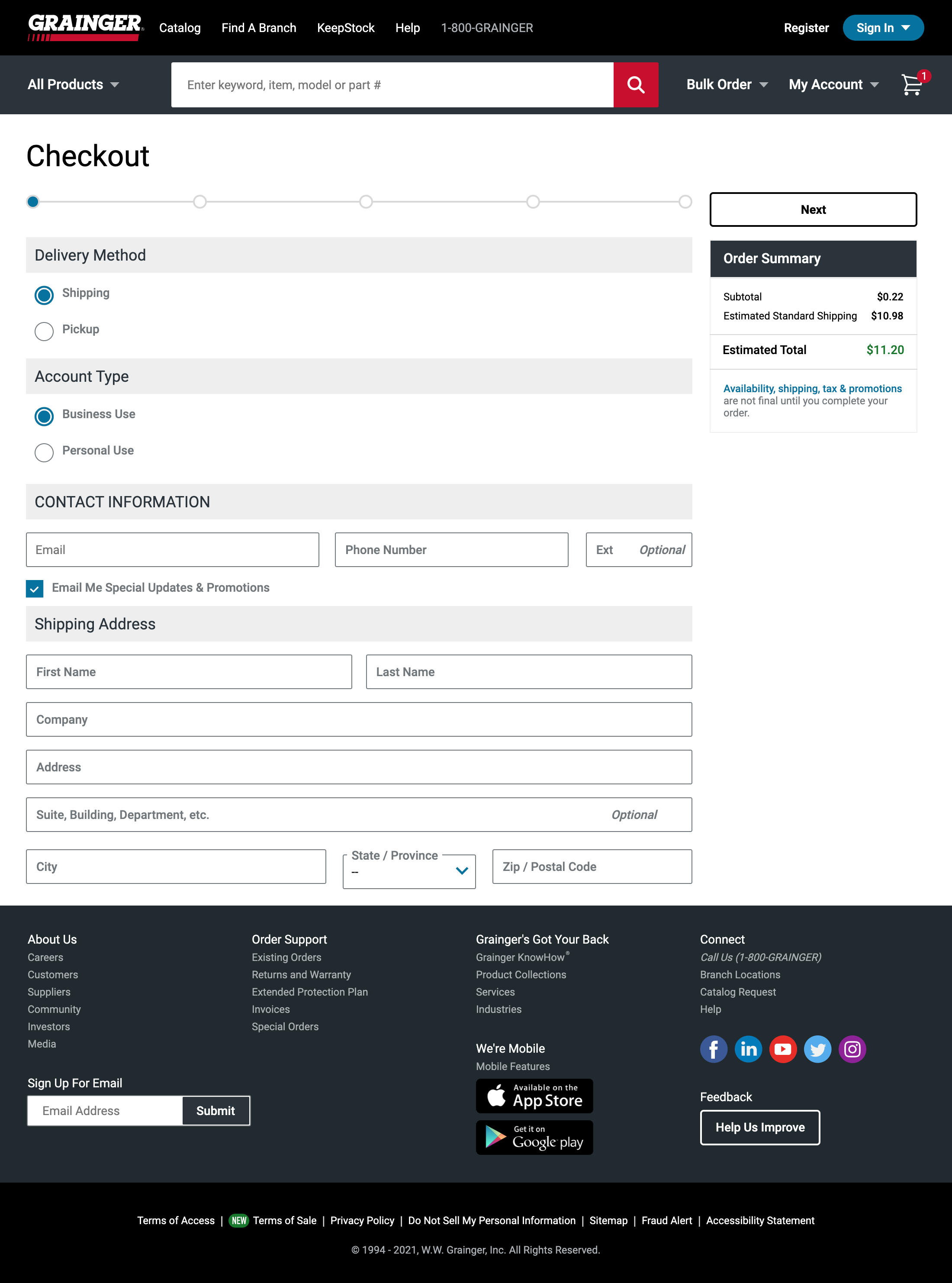Click the search magnifier icon
The height and width of the screenshot is (1283, 952).
coord(636,85)
